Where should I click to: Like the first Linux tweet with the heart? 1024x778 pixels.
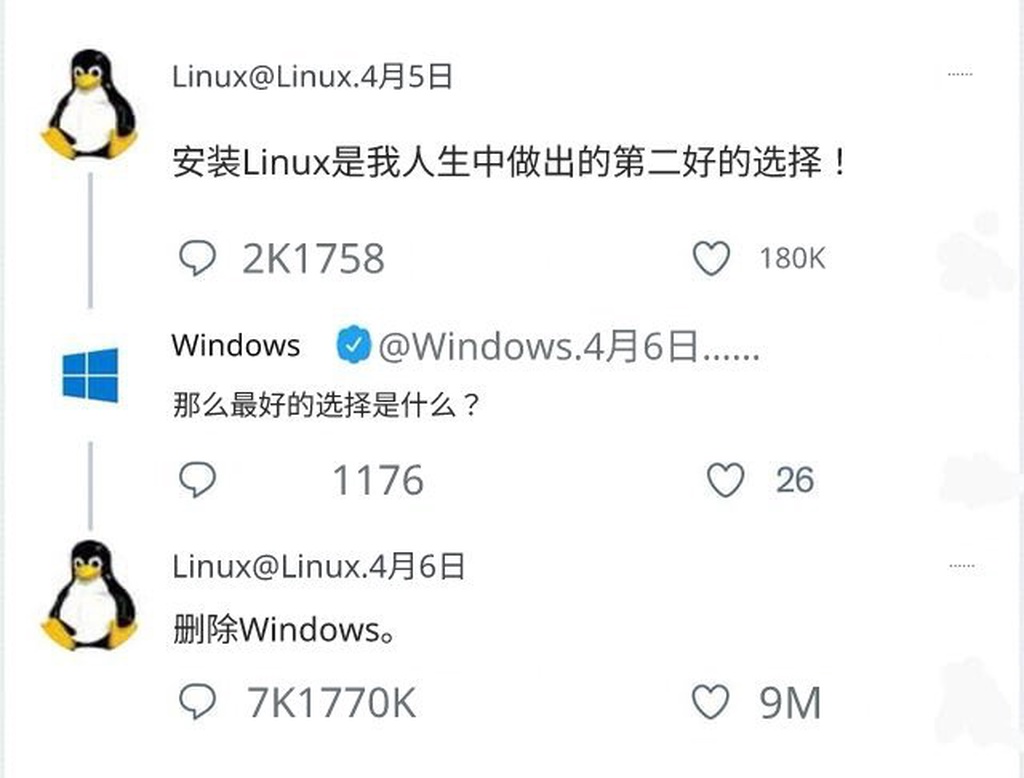[x=711, y=258]
